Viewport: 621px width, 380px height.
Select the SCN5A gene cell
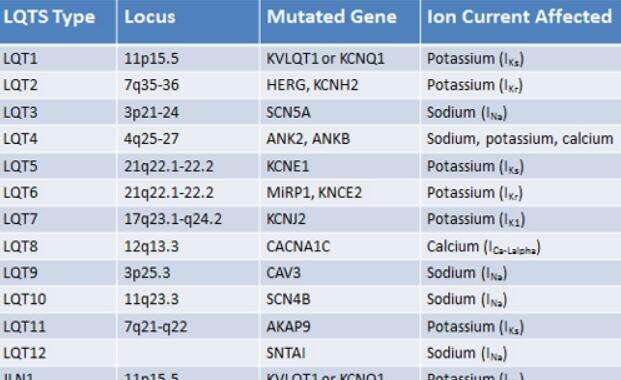tap(340, 112)
